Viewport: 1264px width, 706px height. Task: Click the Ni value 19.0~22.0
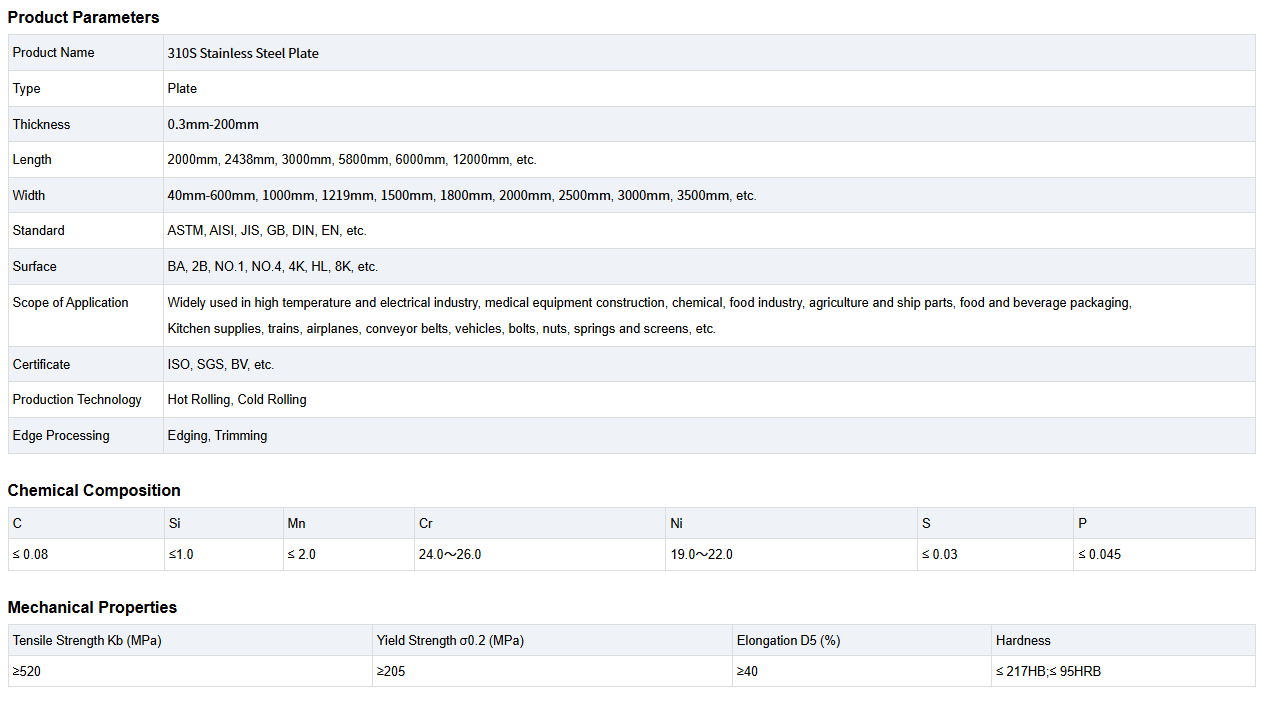point(701,555)
